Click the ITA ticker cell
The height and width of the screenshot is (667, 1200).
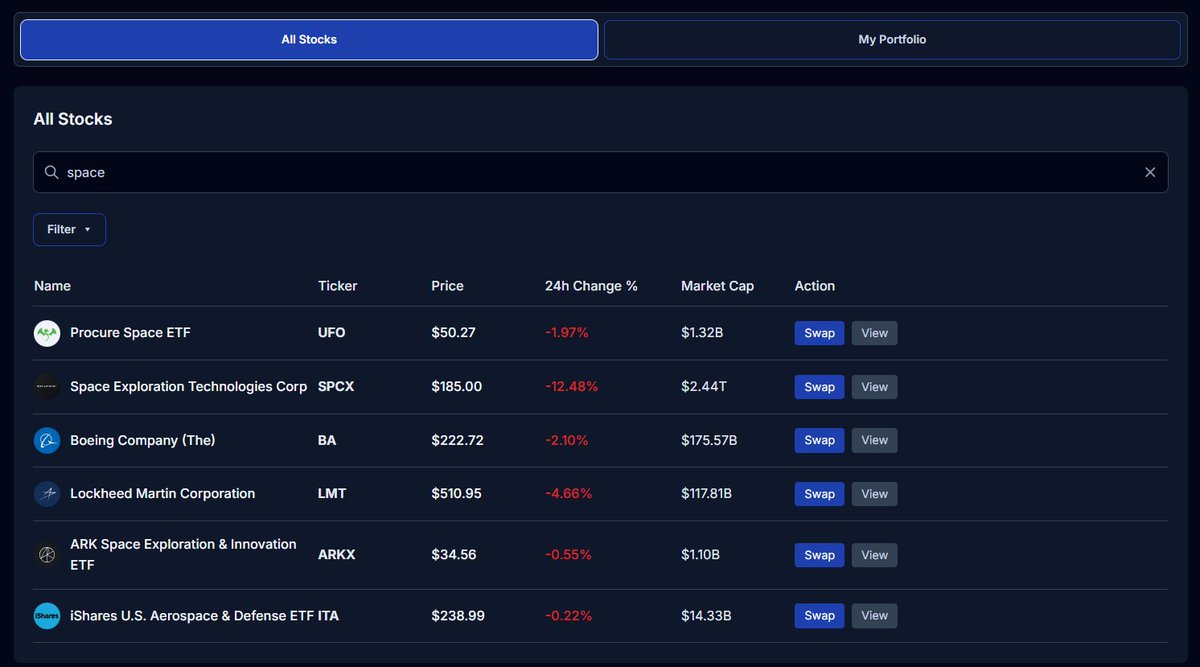point(328,616)
